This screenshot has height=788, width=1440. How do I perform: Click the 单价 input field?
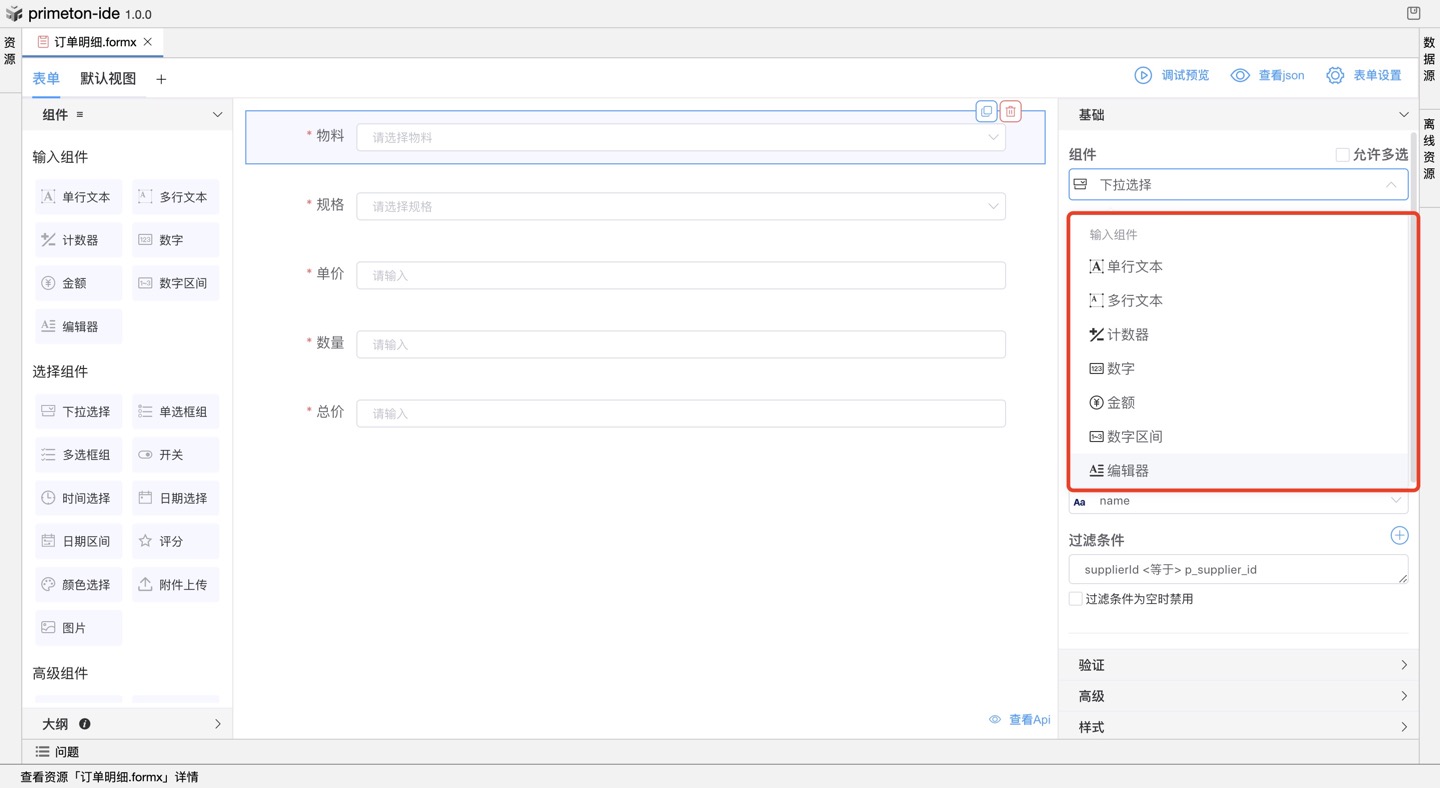(x=680, y=276)
